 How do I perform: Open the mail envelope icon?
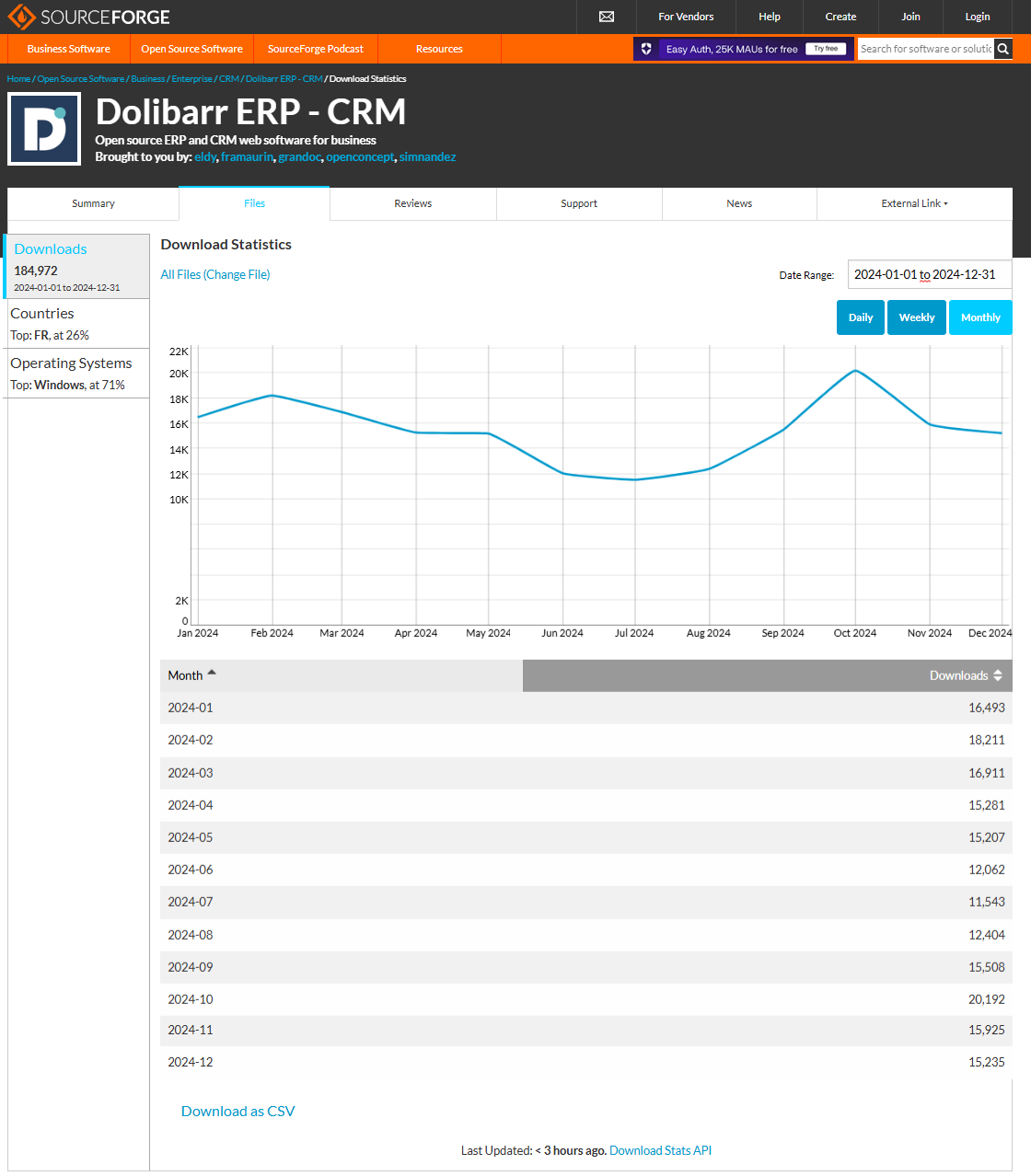coord(606,17)
